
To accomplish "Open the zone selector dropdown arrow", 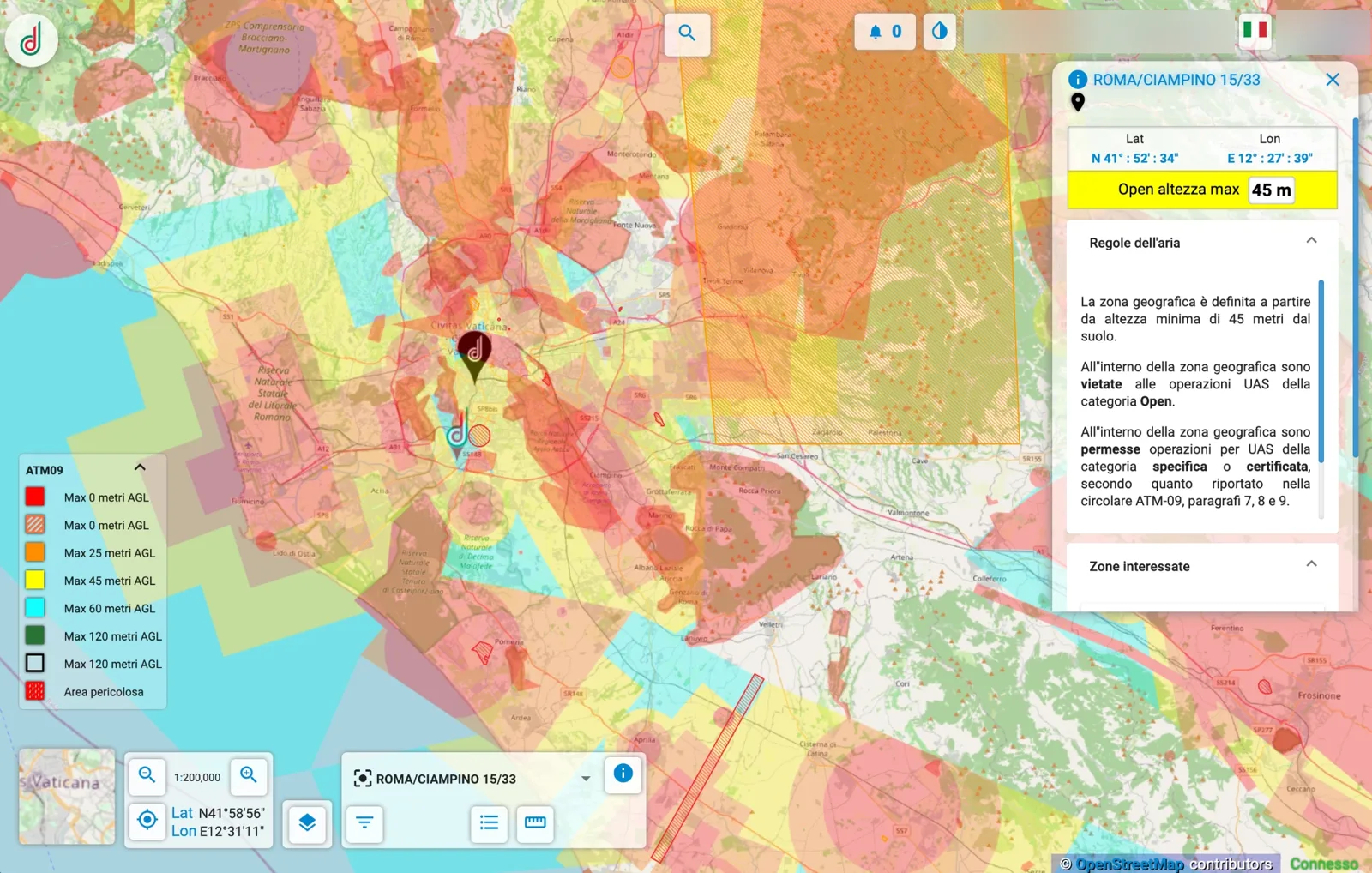I will coord(586,779).
